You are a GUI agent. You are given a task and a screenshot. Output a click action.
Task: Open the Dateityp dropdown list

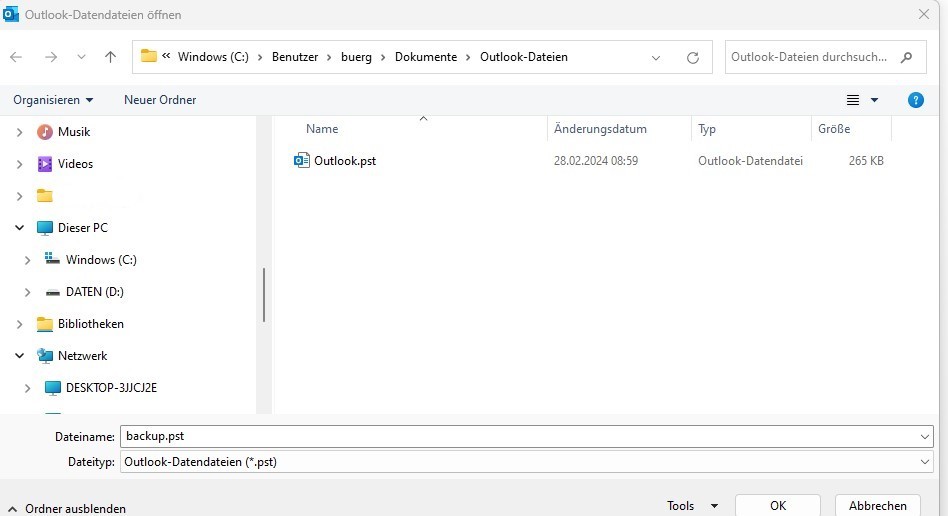(x=925, y=462)
